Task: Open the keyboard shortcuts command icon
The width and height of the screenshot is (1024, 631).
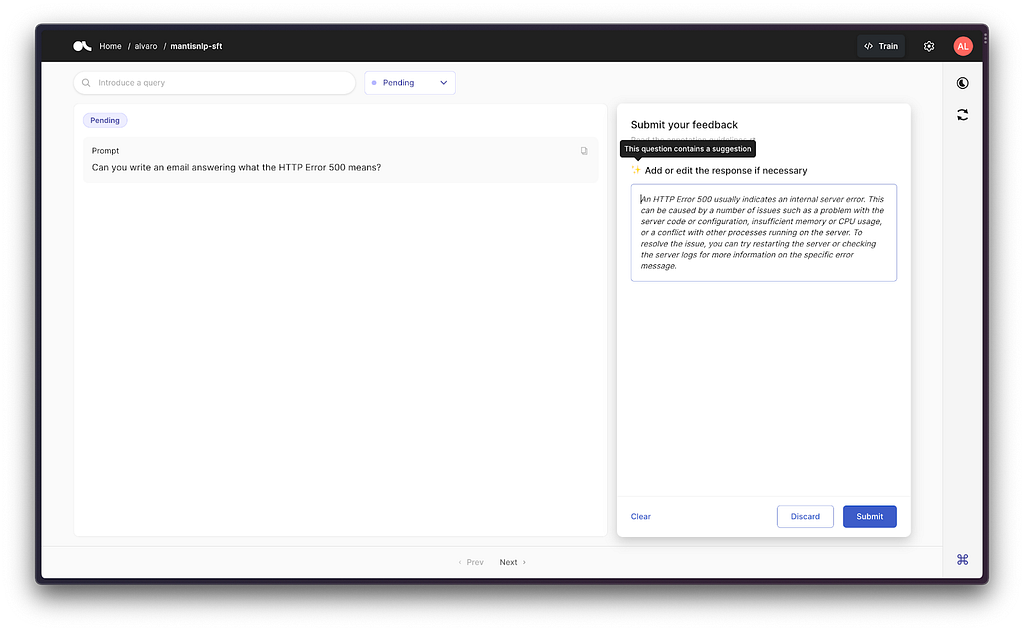Action: (962, 559)
